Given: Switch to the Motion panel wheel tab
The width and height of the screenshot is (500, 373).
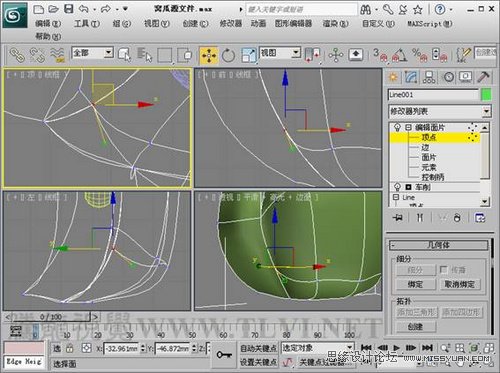Looking at the screenshot, I should coord(449,77).
